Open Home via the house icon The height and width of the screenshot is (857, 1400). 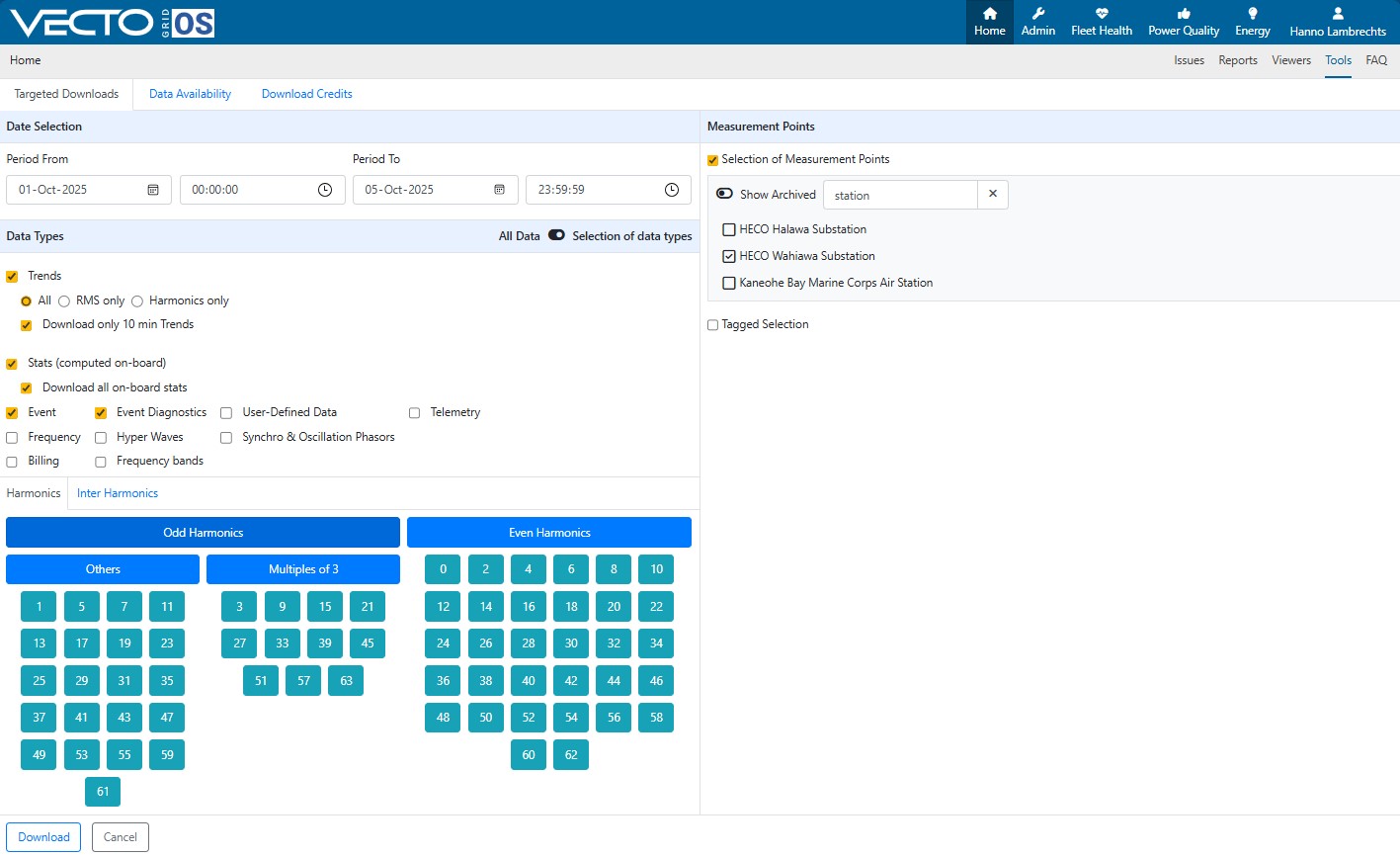coord(989,14)
